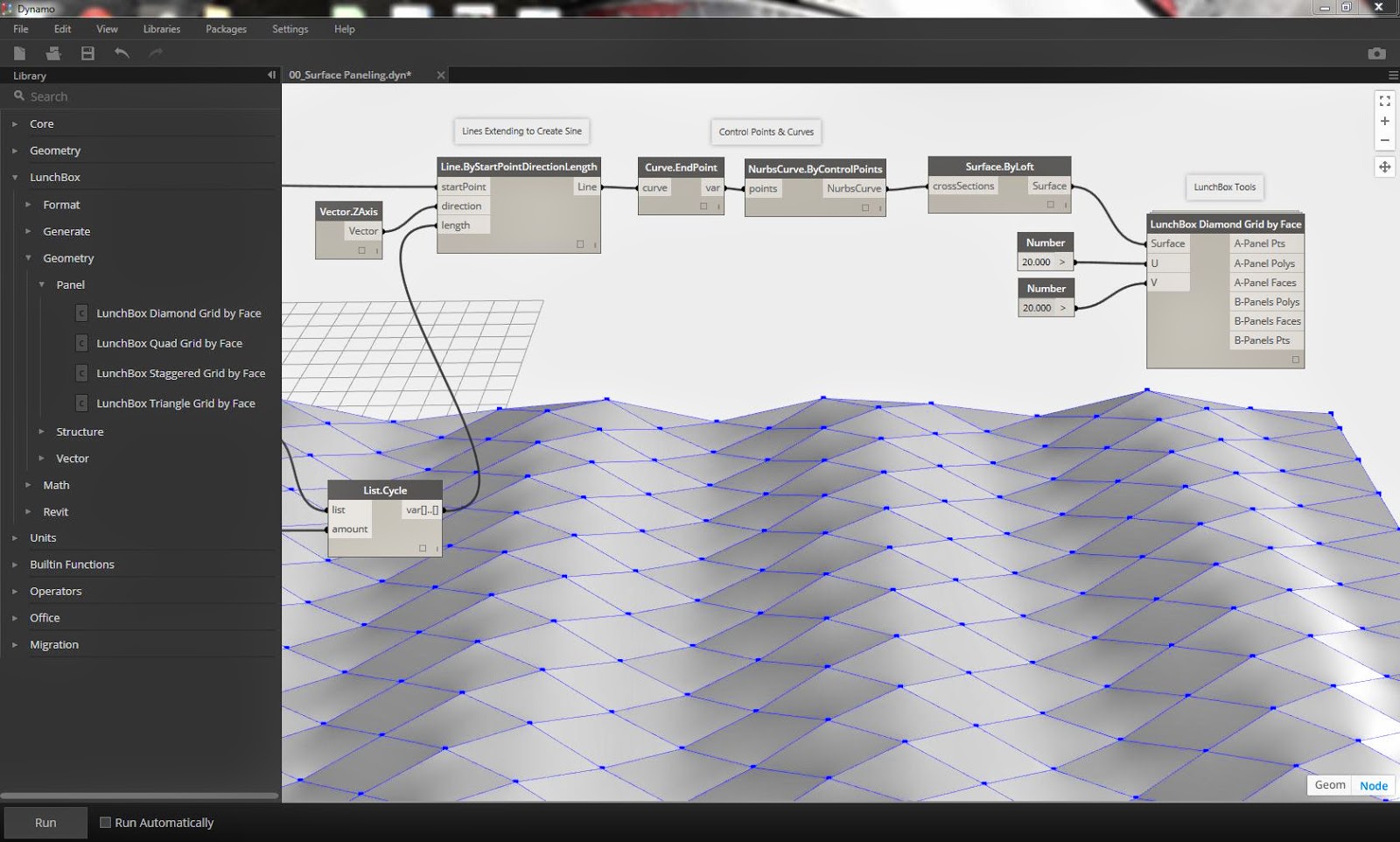Expand the Core library category
Viewport: 1400px width, 842px height.
[x=15, y=124]
